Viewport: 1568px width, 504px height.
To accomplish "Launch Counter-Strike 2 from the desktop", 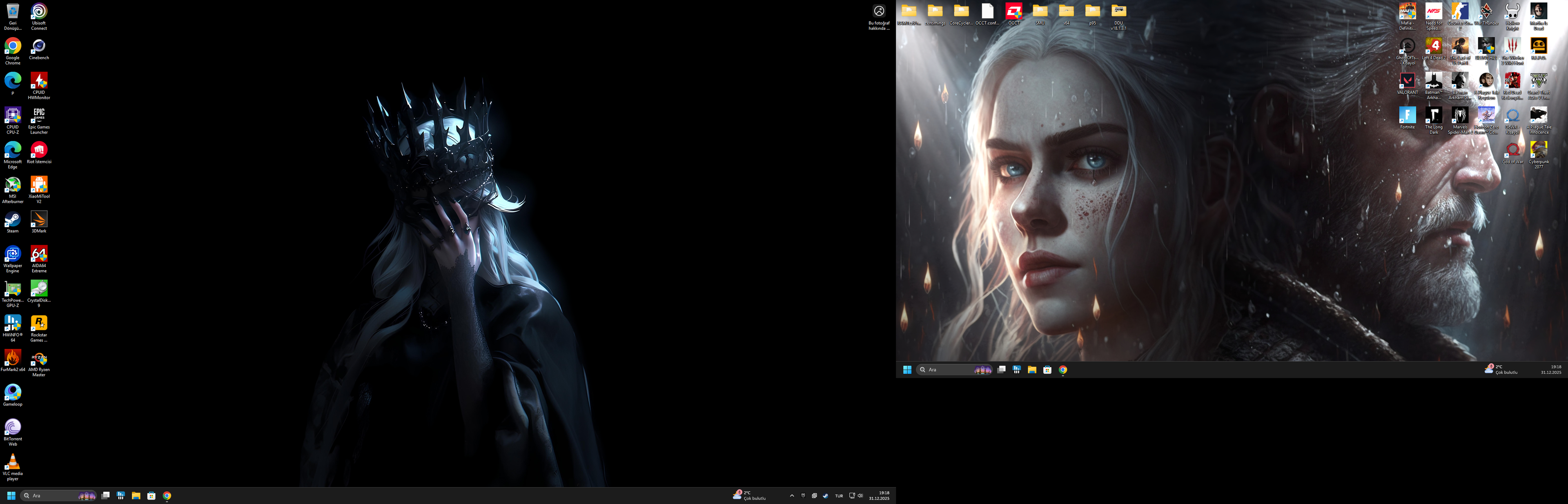I will click(1460, 17).
